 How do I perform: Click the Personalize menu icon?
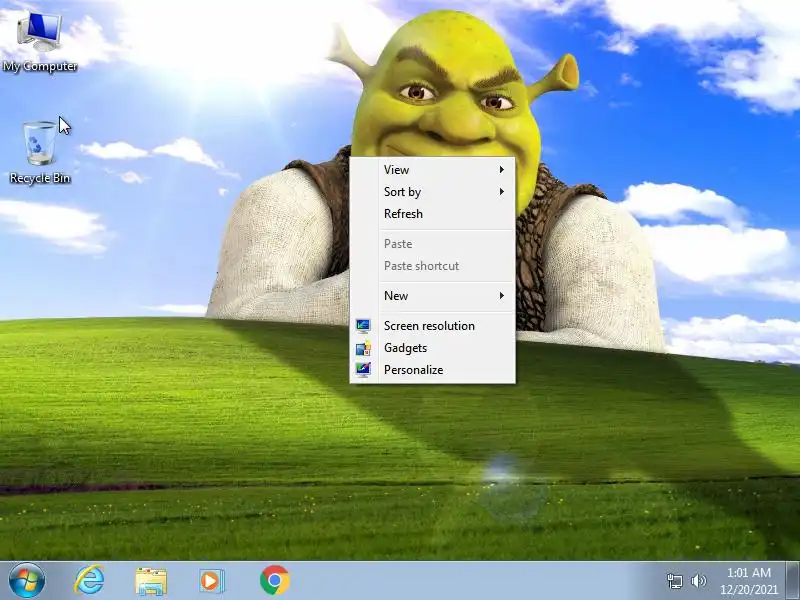click(x=363, y=370)
